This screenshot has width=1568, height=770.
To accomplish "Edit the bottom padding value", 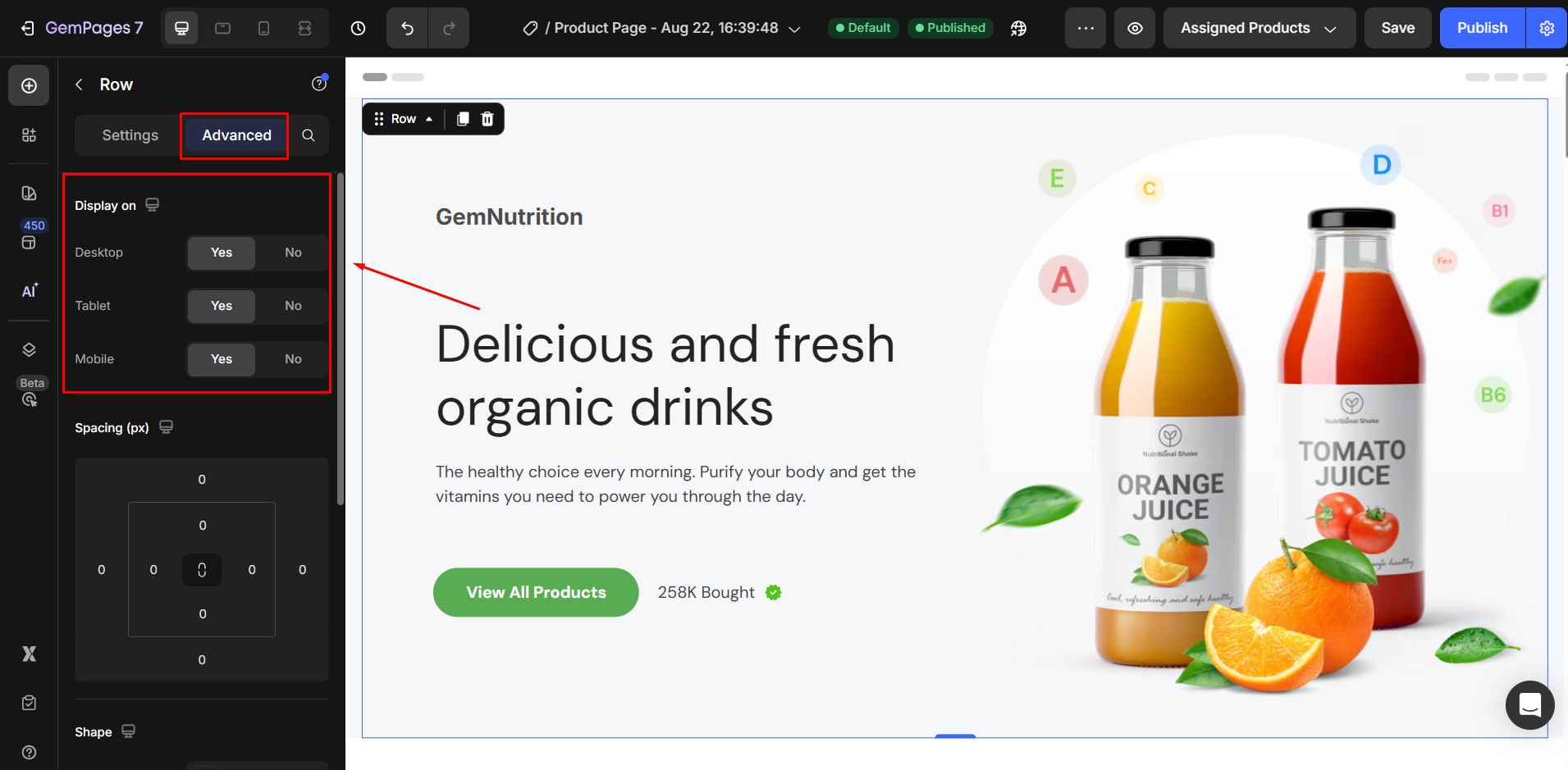I will click(x=203, y=614).
